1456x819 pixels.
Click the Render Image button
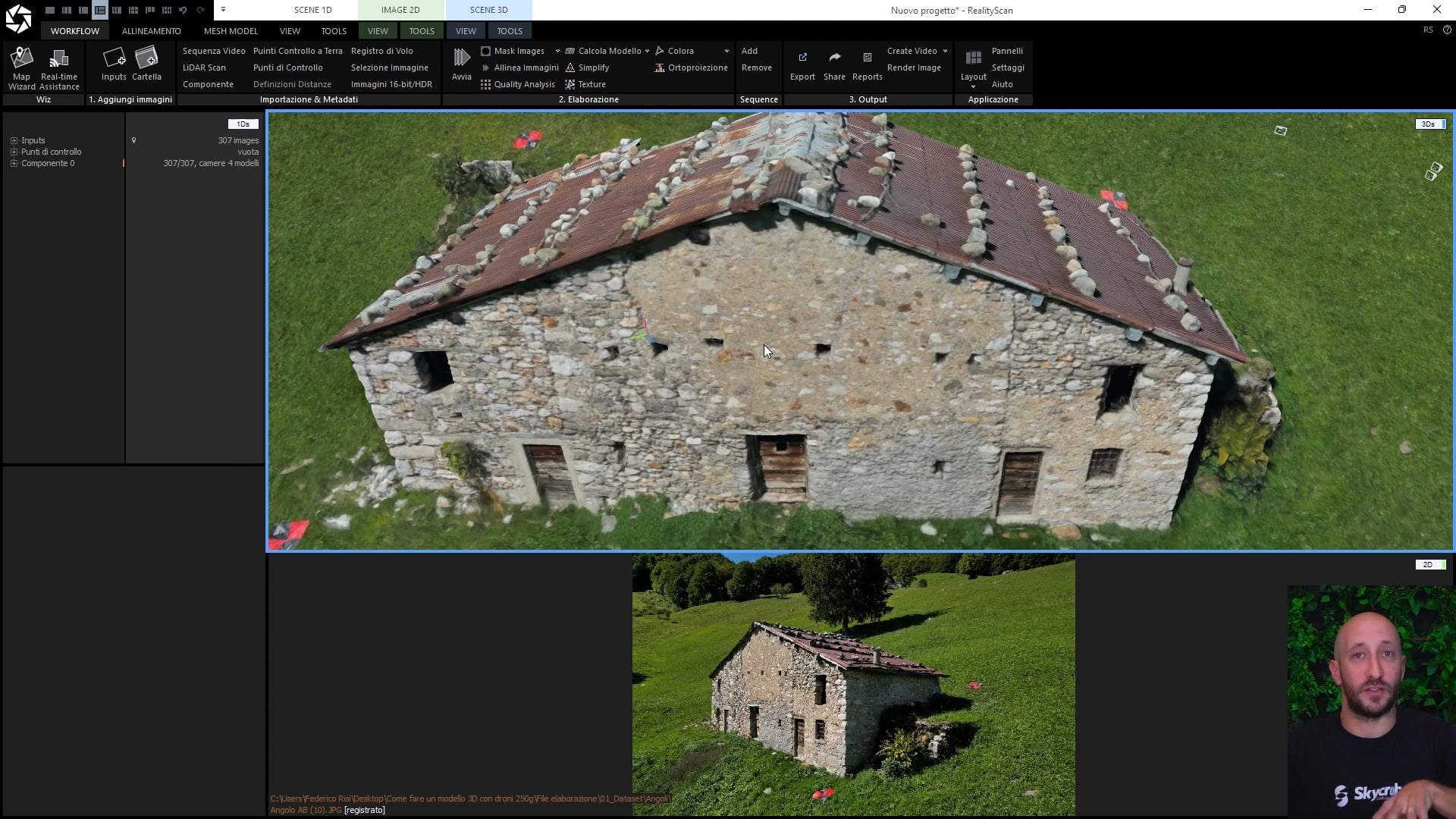[914, 67]
